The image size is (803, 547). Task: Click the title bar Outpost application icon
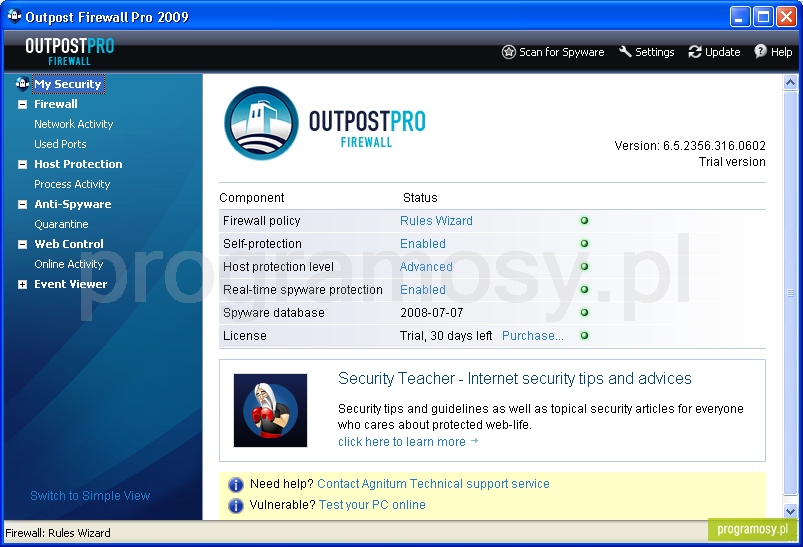coord(14,16)
